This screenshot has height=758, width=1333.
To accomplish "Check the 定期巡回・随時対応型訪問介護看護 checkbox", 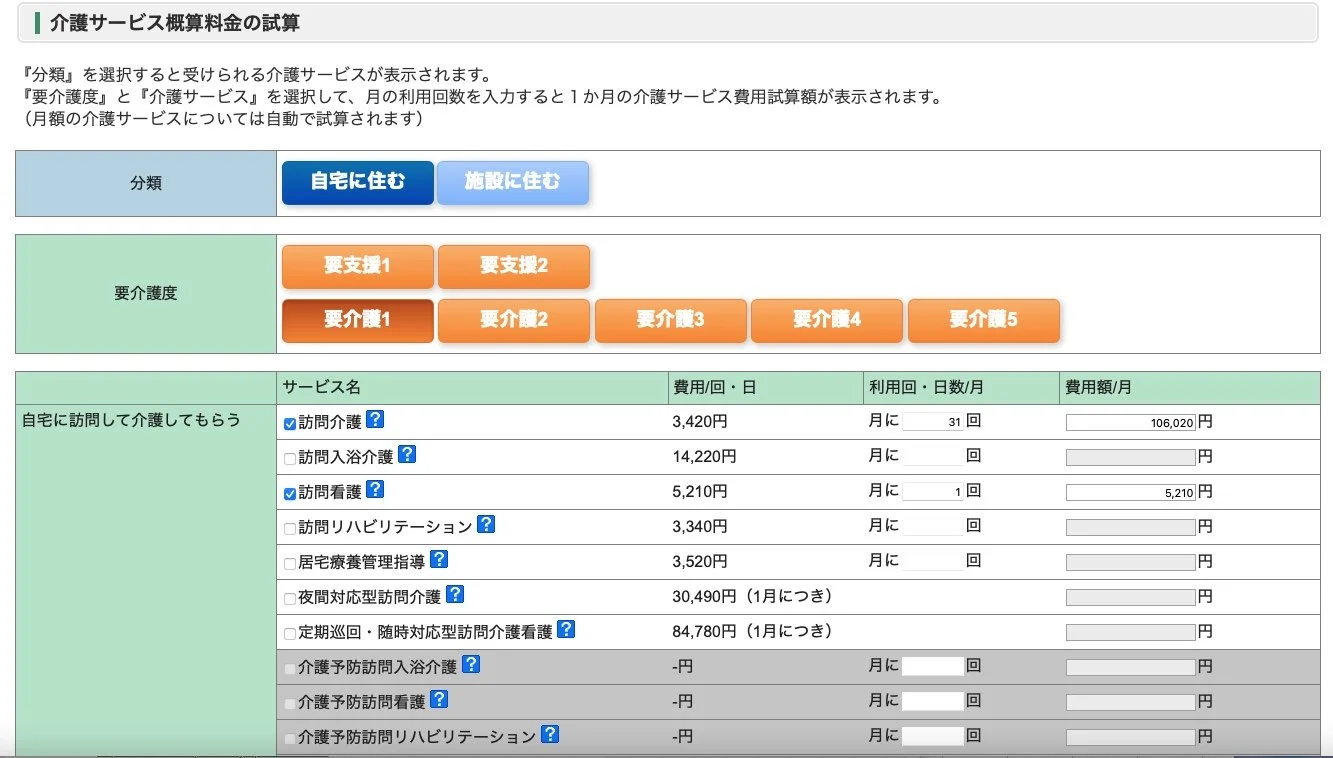I will point(290,634).
